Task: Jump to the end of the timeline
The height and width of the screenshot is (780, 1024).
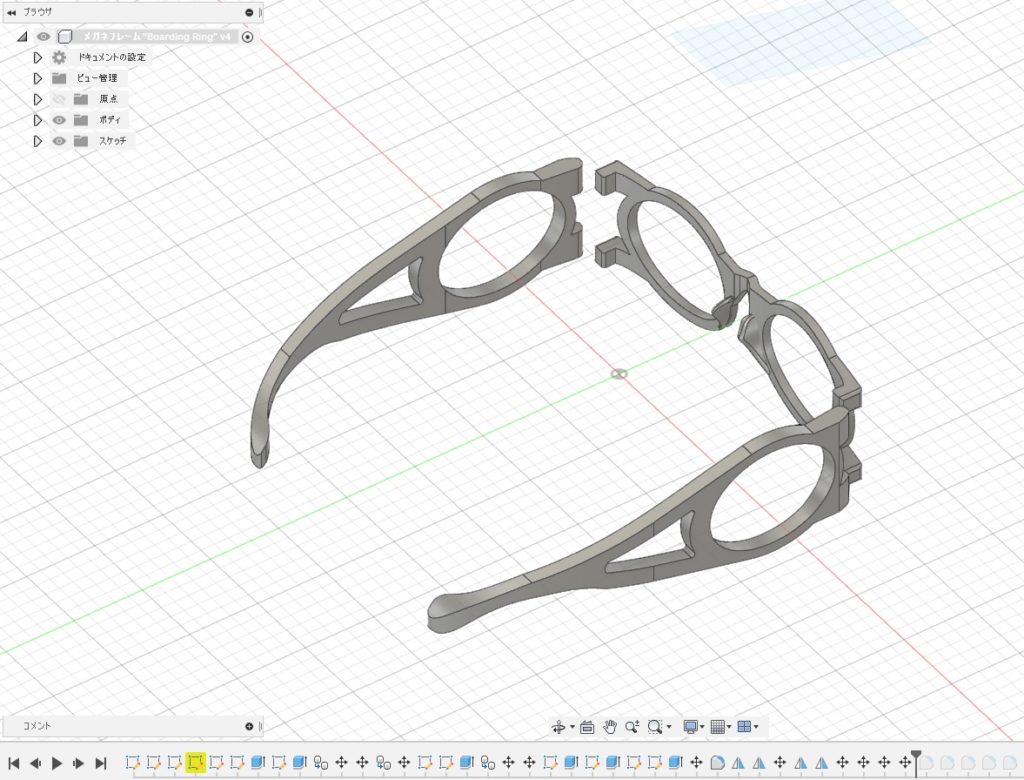Action: (101, 763)
